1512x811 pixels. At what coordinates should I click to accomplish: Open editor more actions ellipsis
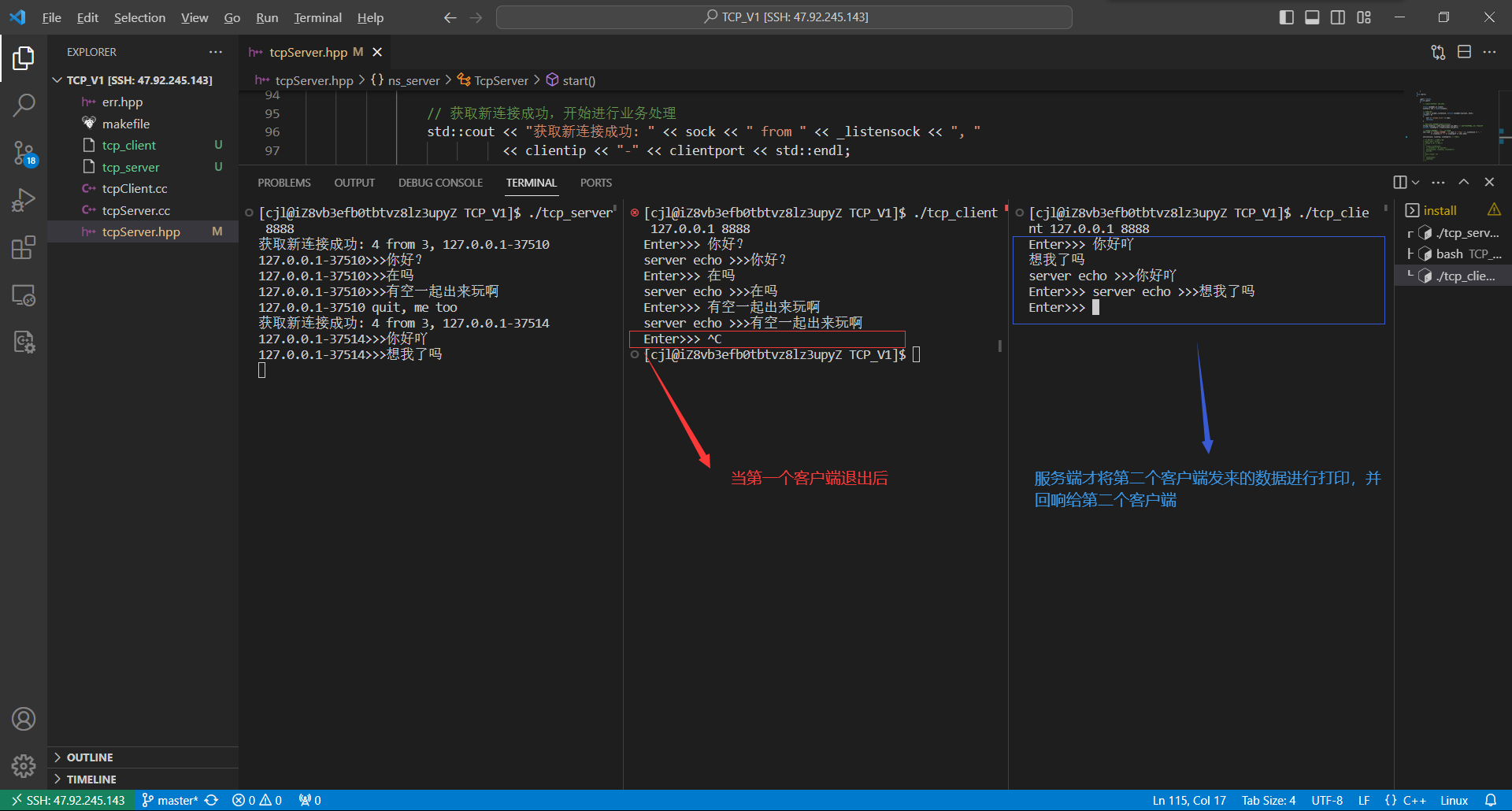click(1489, 52)
